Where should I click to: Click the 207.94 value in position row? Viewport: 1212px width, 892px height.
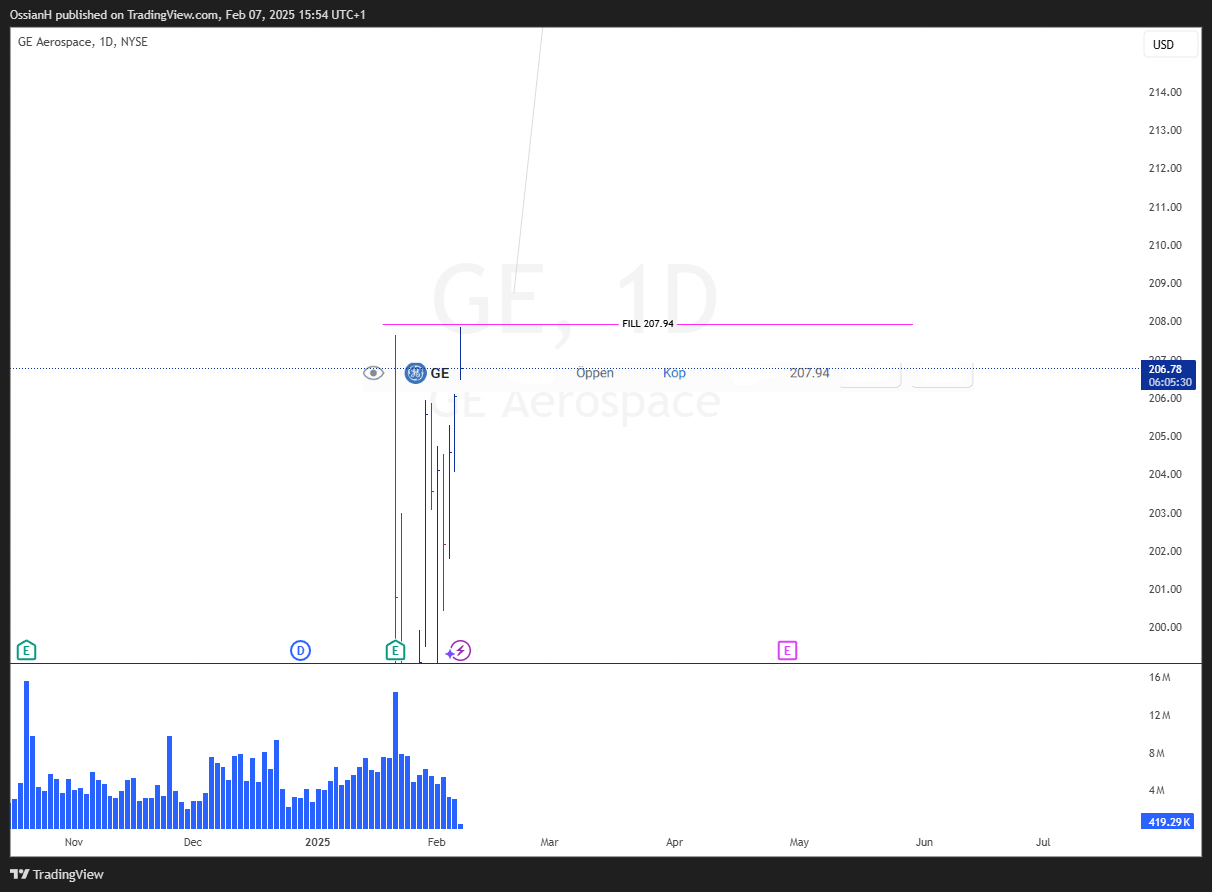[809, 373]
